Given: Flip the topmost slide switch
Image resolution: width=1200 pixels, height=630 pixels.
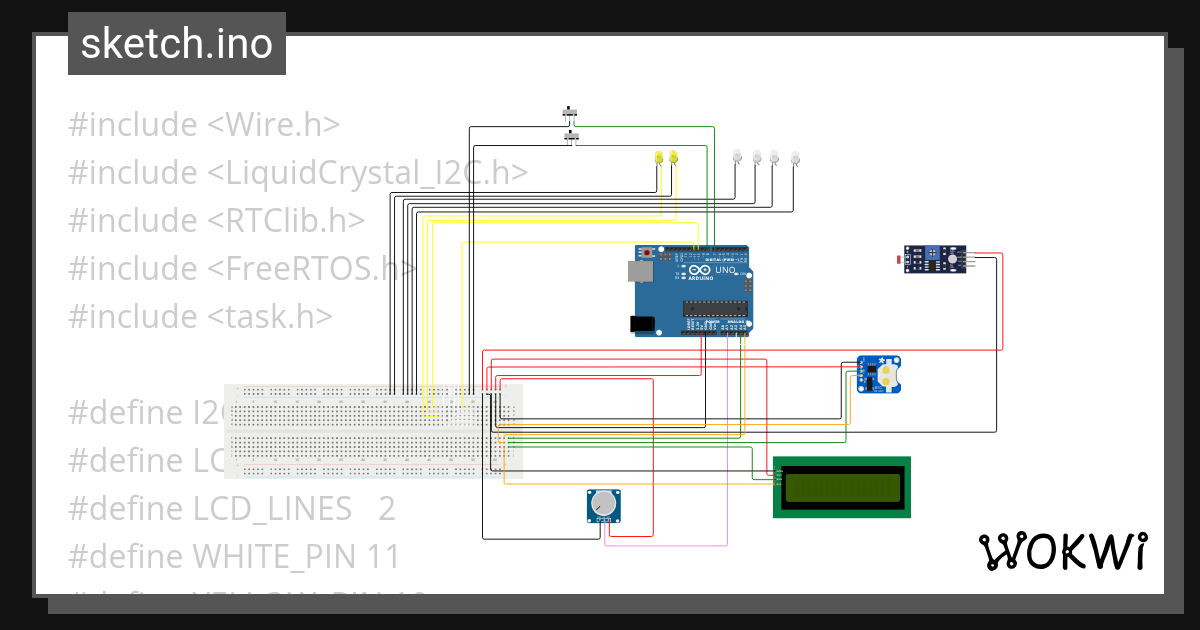Looking at the screenshot, I should point(569,112).
